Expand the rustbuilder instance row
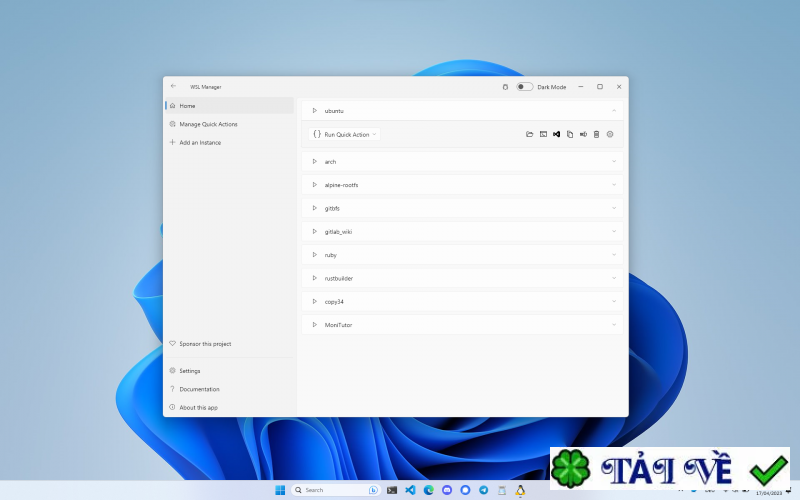The height and width of the screenshot is (500, 800). tap(614, 278)
